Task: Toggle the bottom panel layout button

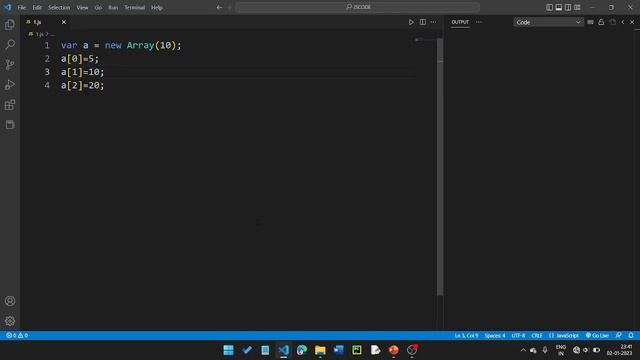Action: 559,7
